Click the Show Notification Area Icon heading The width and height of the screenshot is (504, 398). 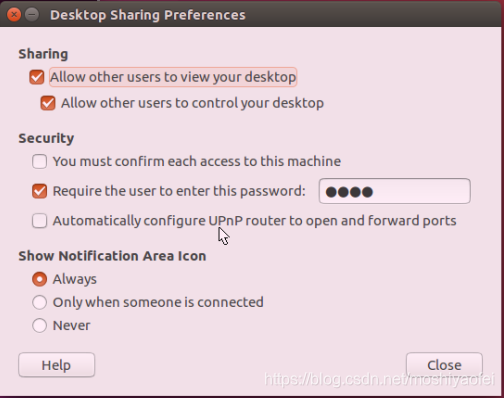coord(112,256)
